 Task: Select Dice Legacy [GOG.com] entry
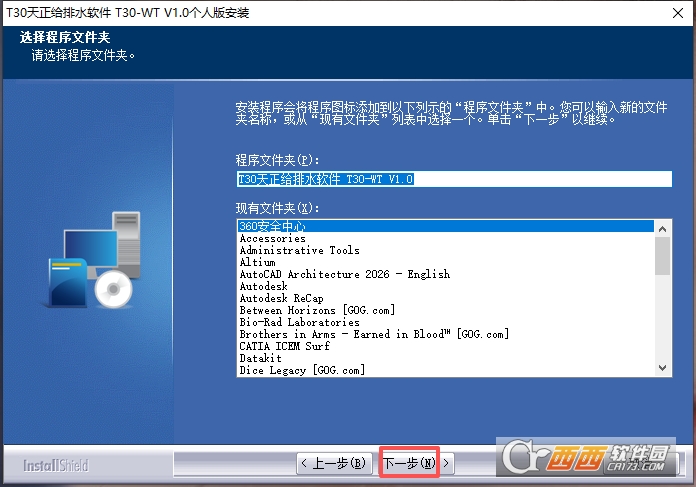pyautogui.click(x=446, y=370)
